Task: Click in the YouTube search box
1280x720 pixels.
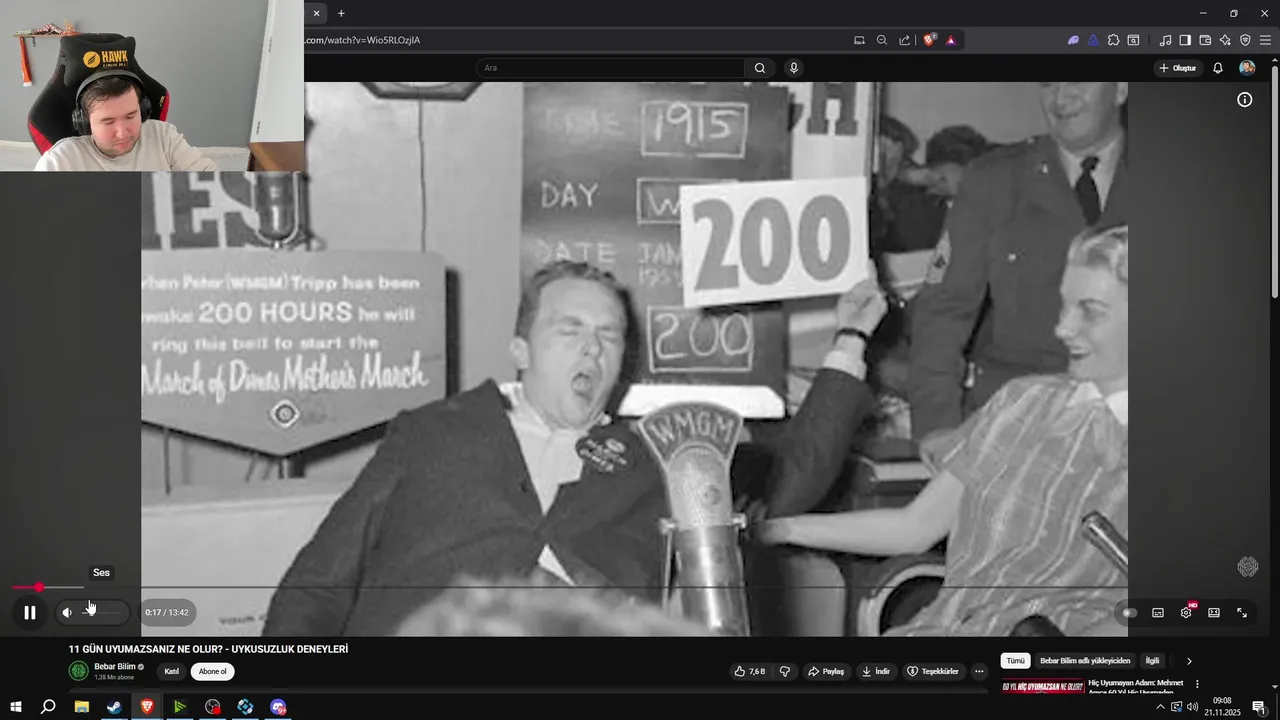Action: [x=610, y=68]
